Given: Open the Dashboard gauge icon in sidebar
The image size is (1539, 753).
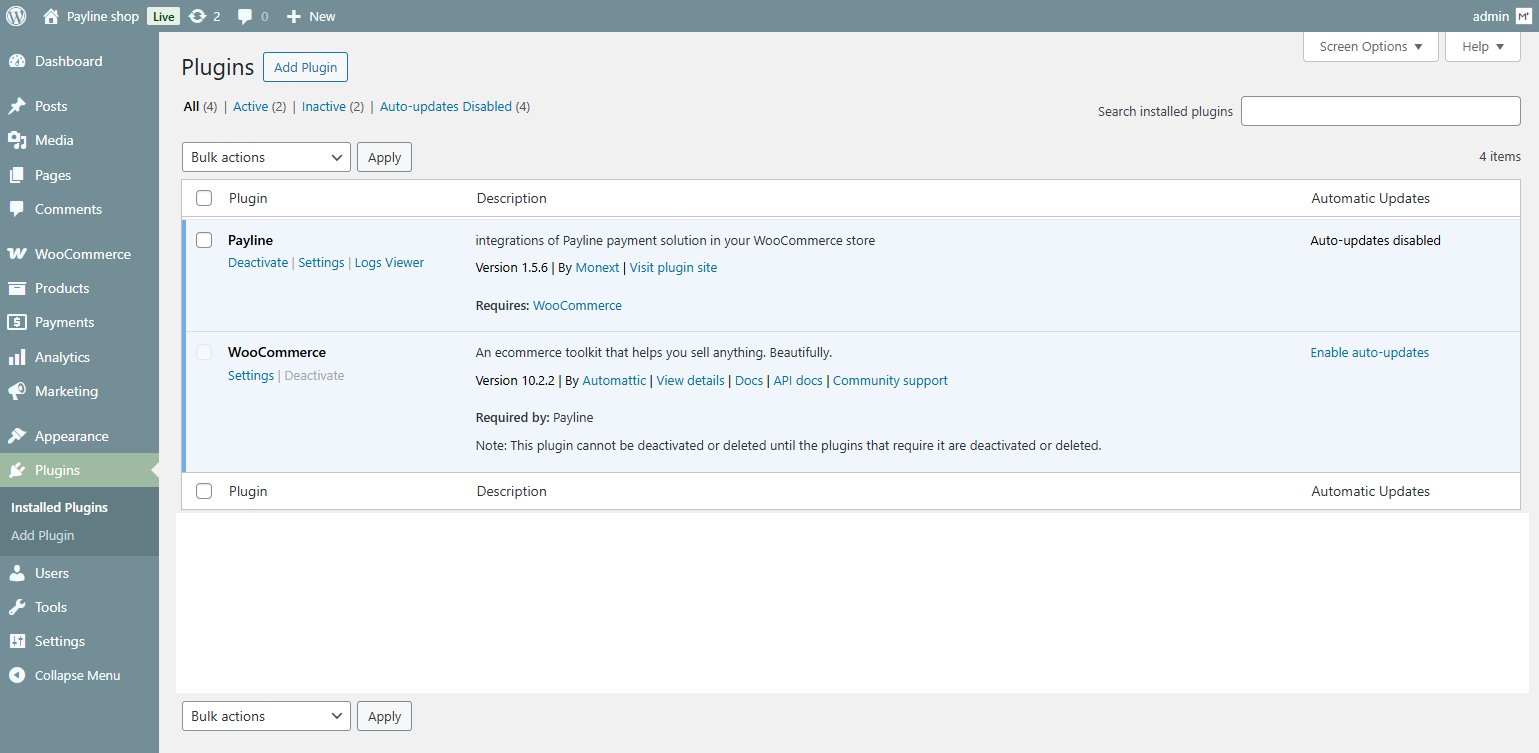Looking at the screenshot, I should click(17, 61).
